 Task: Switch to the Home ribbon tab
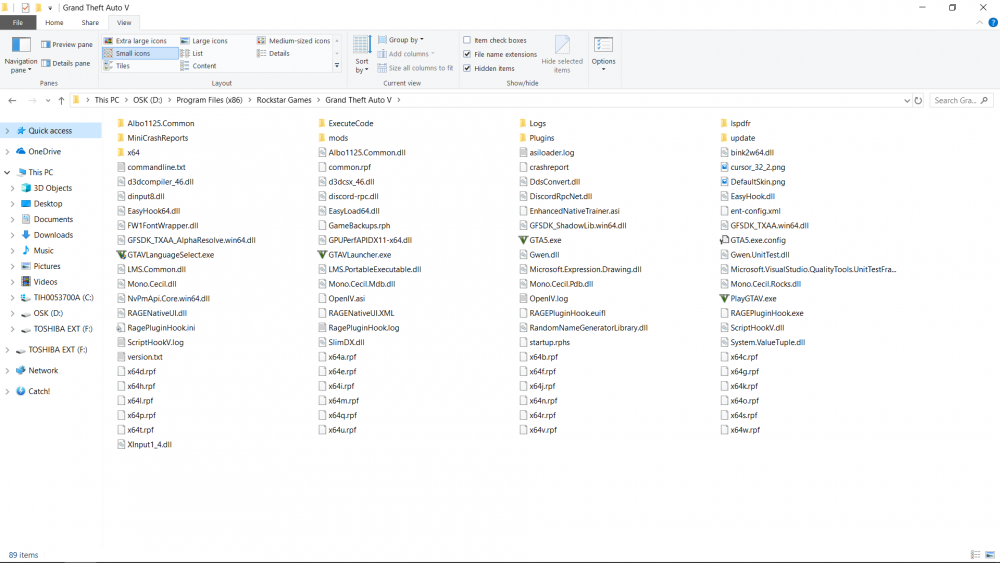point(54,22)
